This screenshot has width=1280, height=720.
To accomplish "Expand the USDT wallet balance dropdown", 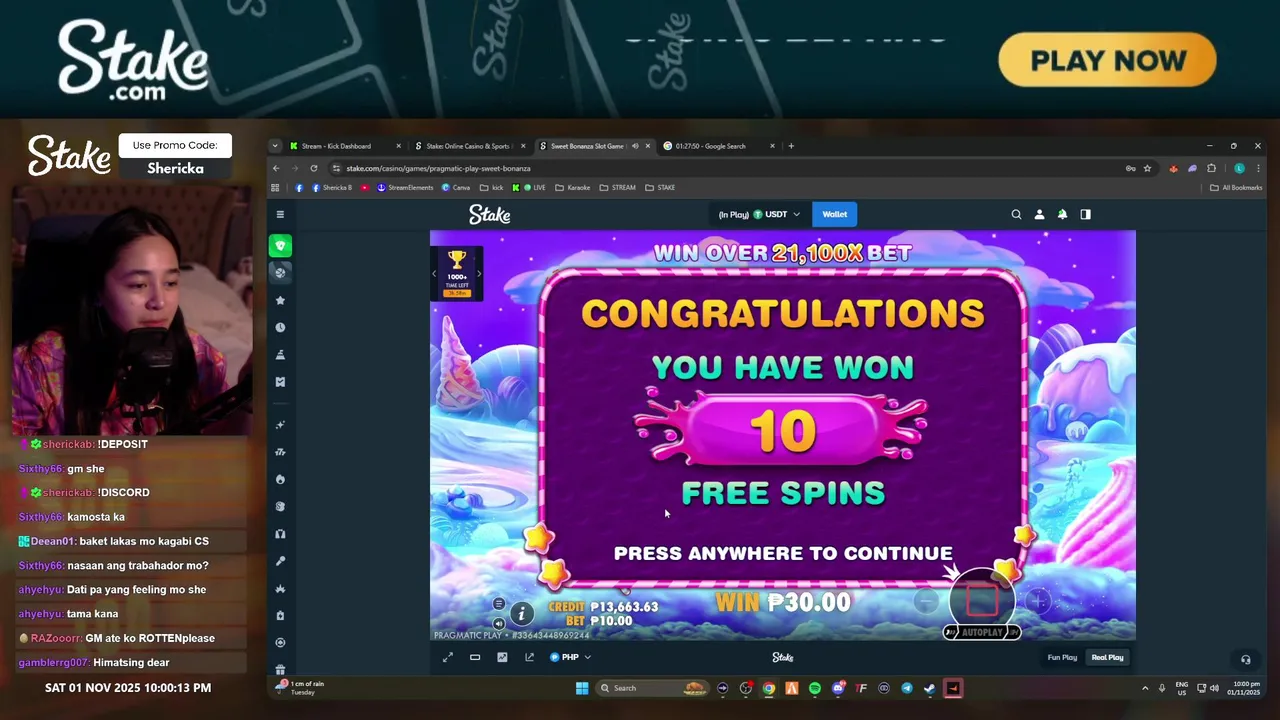I will (759, 214).
